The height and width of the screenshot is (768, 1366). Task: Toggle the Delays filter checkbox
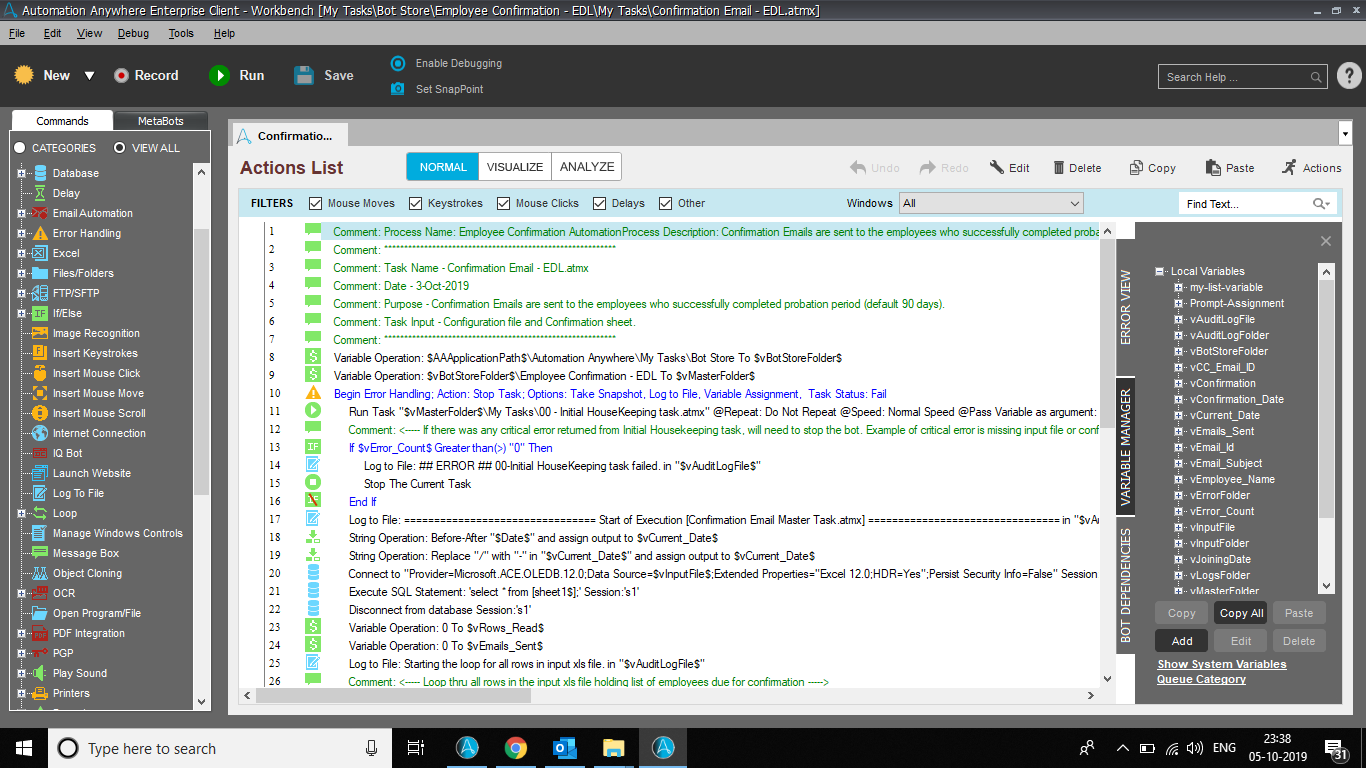[600, 203]
